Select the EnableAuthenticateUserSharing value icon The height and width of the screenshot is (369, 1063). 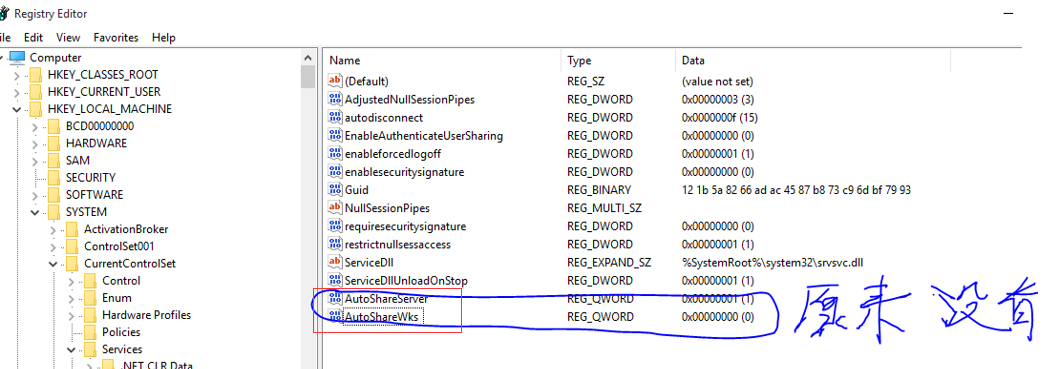pos(335,136)
